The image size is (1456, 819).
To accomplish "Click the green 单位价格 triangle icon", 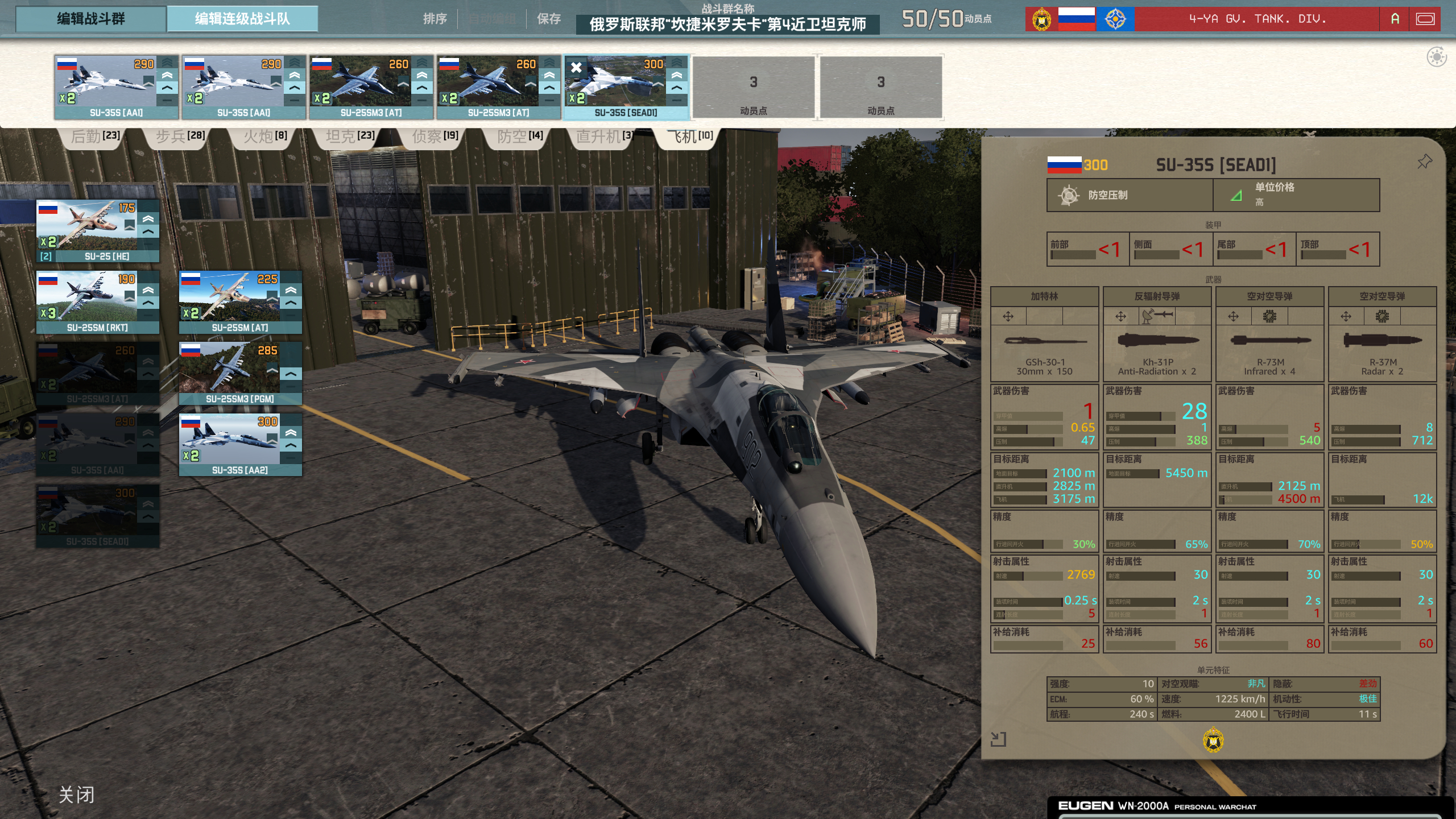I will (1236, 196).
